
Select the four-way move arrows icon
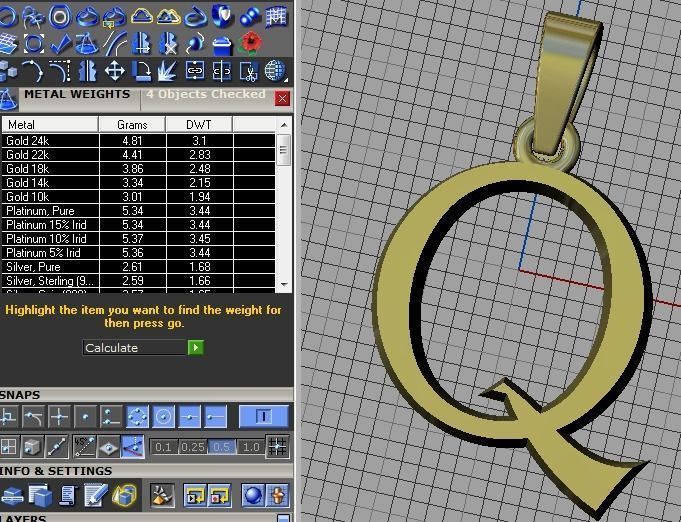[114, 71]
